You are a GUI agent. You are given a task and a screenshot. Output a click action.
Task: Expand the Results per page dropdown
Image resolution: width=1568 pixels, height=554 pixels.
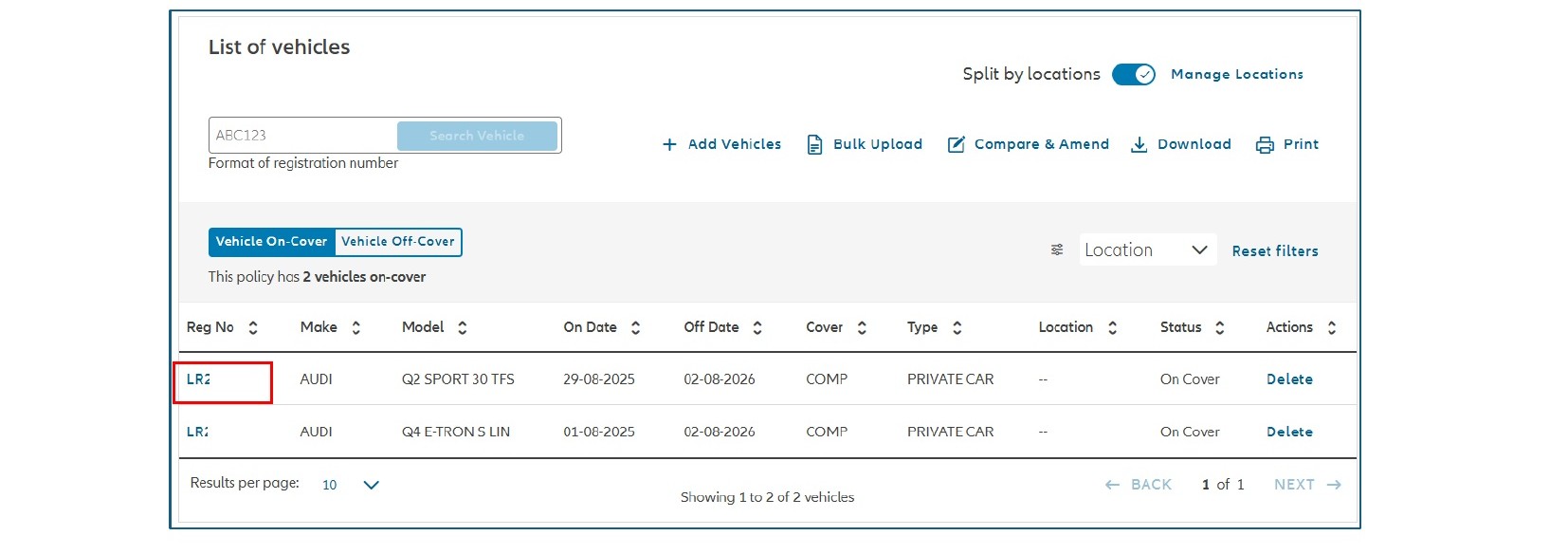(351, 485)
